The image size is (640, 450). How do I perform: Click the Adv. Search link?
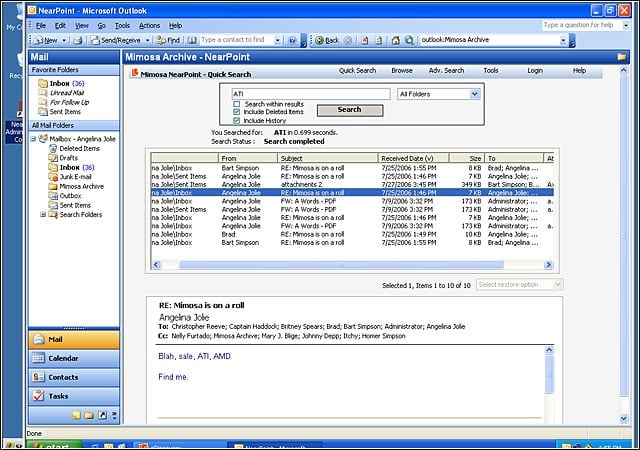click(446, 70)
